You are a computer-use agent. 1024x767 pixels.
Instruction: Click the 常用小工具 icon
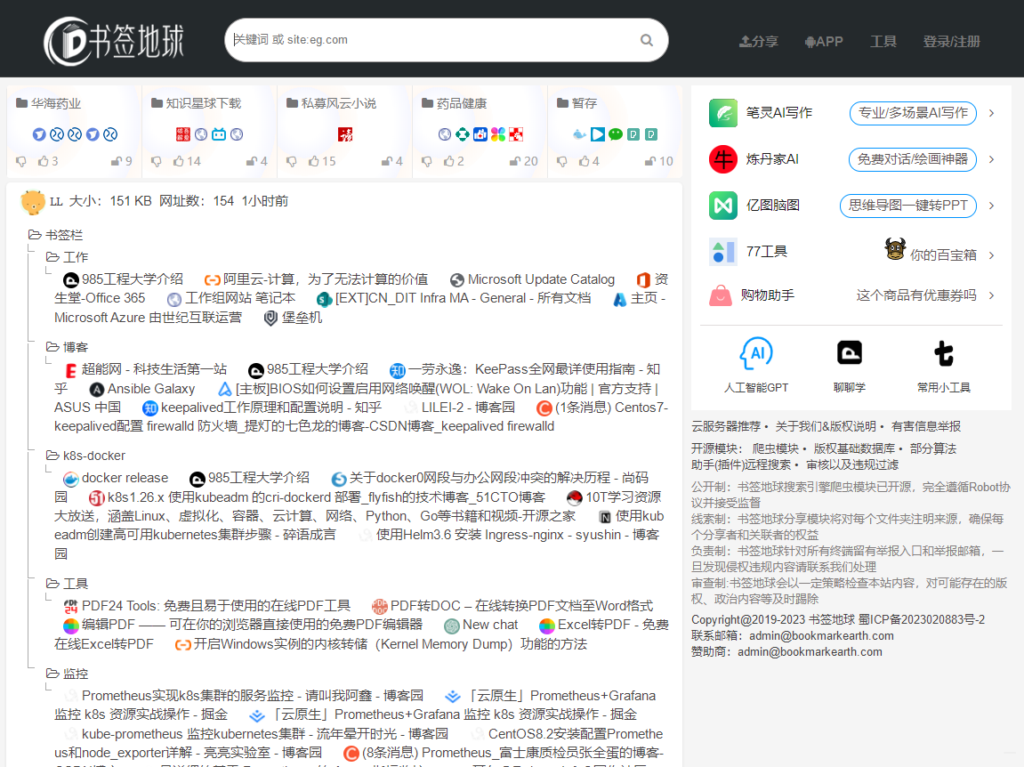click(x=942, y=355)
